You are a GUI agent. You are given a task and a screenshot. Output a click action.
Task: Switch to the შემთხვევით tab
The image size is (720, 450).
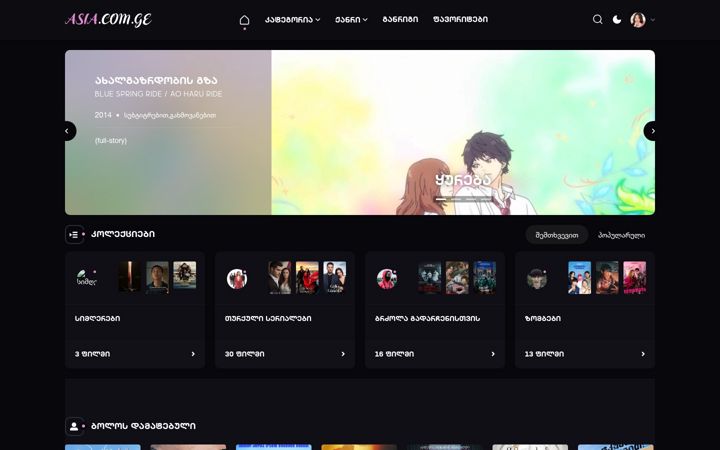557,235
